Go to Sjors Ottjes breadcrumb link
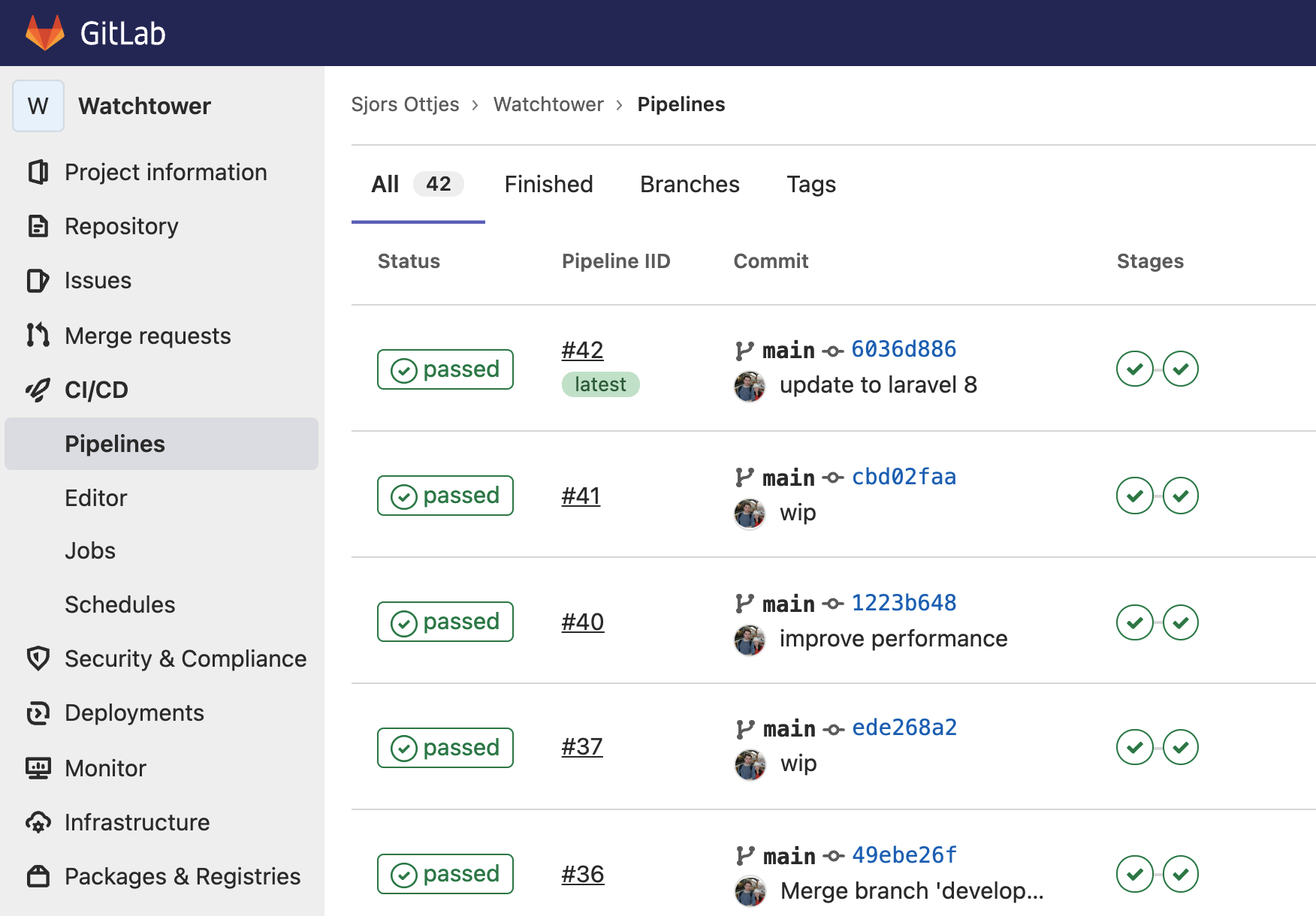The width and height of the screenshot is (1316, 916). click(x=405, y=104)
